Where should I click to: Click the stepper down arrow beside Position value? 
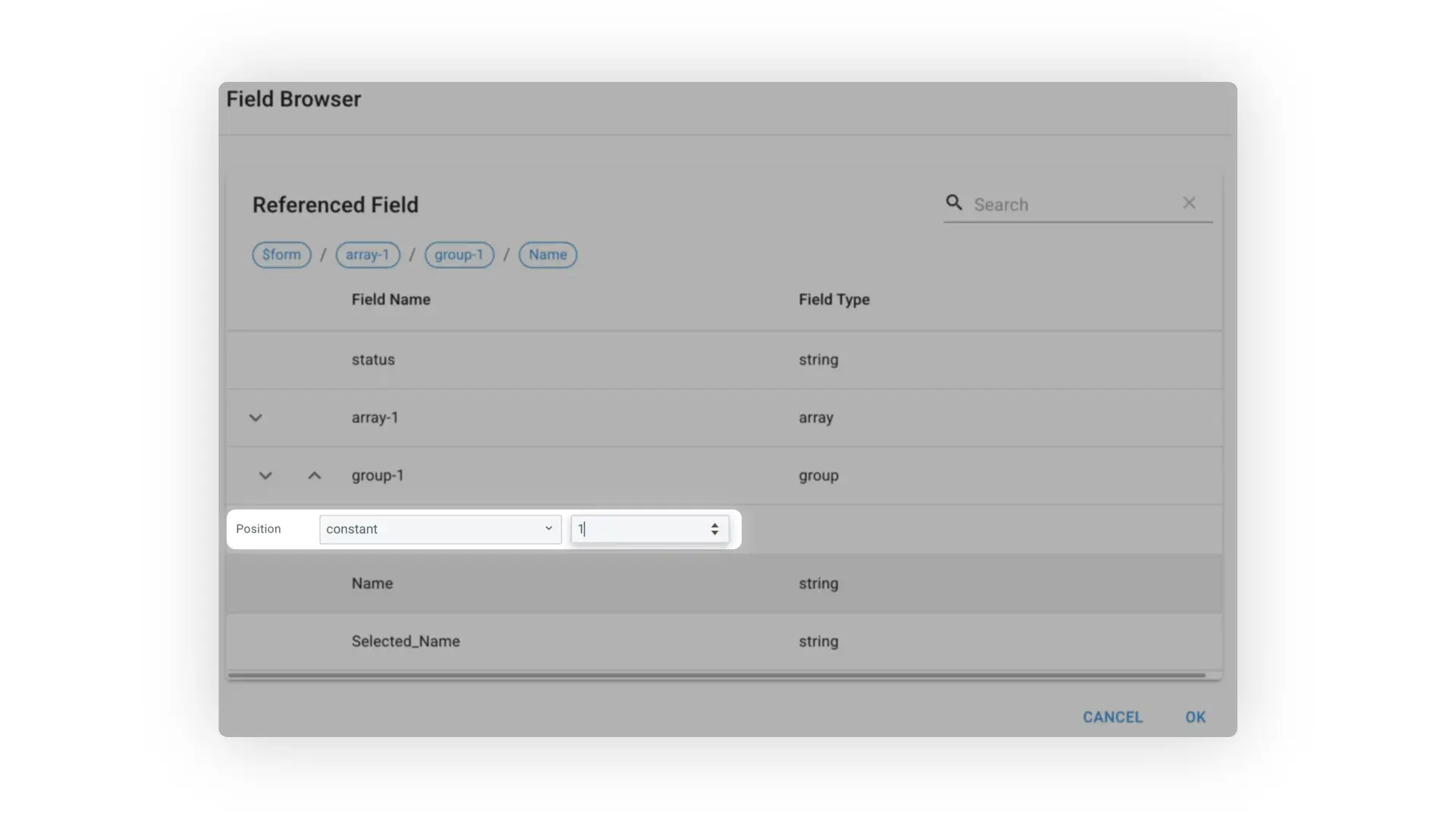click(x=714, y=534)
